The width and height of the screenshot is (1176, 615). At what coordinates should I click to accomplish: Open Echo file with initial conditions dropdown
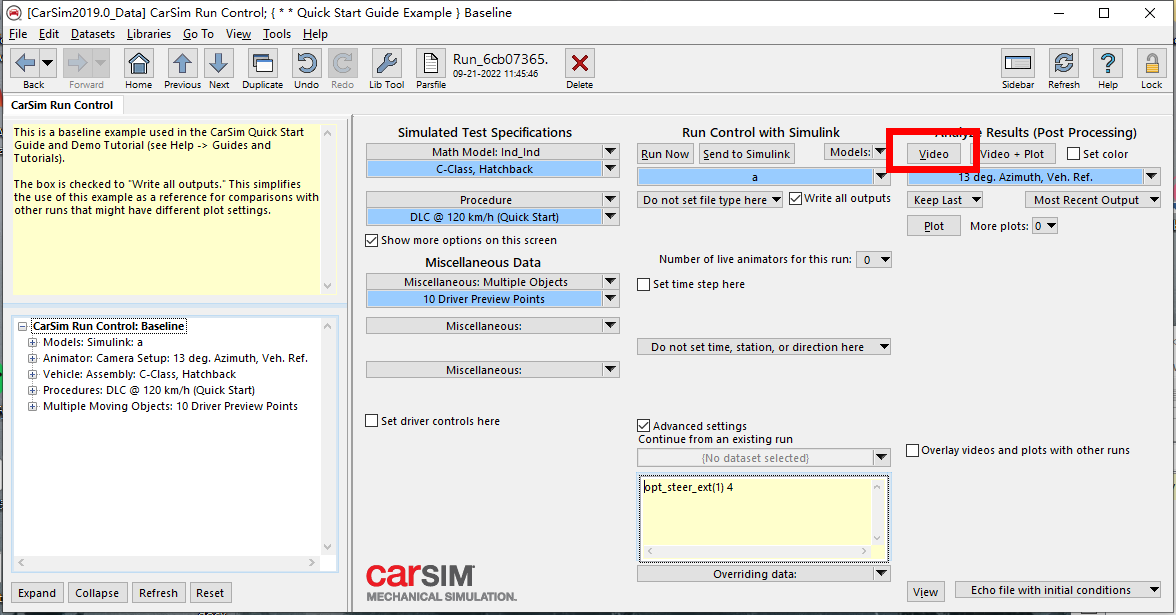(1058, 590)
